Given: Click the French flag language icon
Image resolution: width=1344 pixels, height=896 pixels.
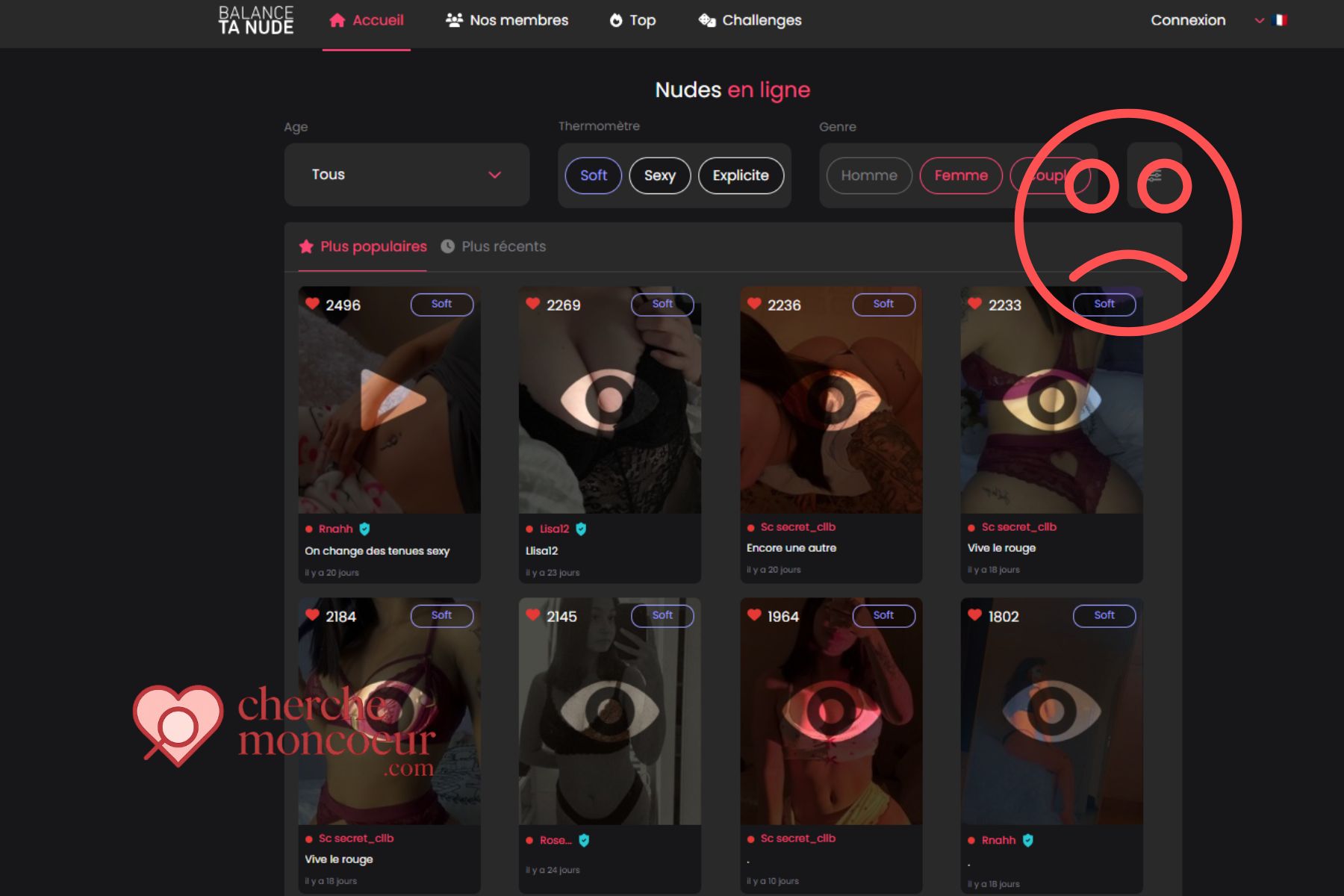Looking at the screenshot, I should 1280,20.
